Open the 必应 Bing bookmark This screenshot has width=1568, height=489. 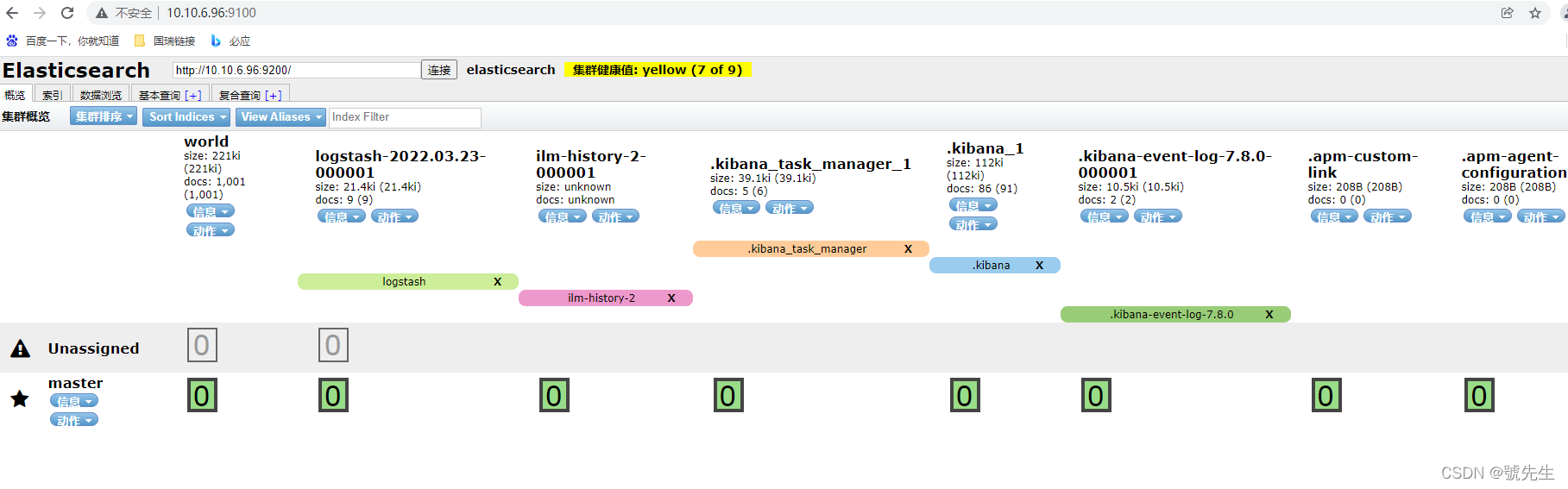pyautogui.click(x=230, y=41)
